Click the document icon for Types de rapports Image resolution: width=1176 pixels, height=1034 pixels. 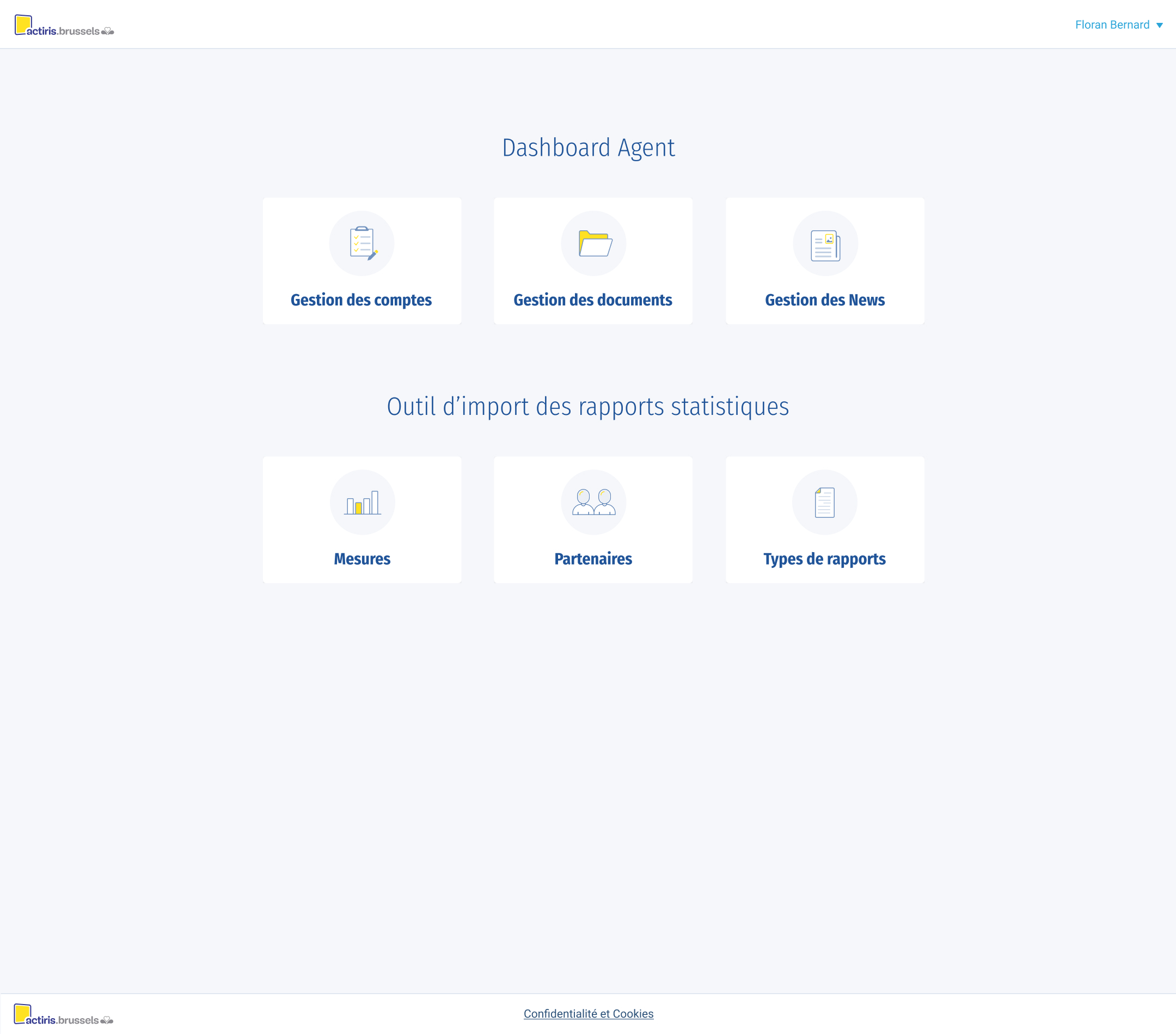825,503
